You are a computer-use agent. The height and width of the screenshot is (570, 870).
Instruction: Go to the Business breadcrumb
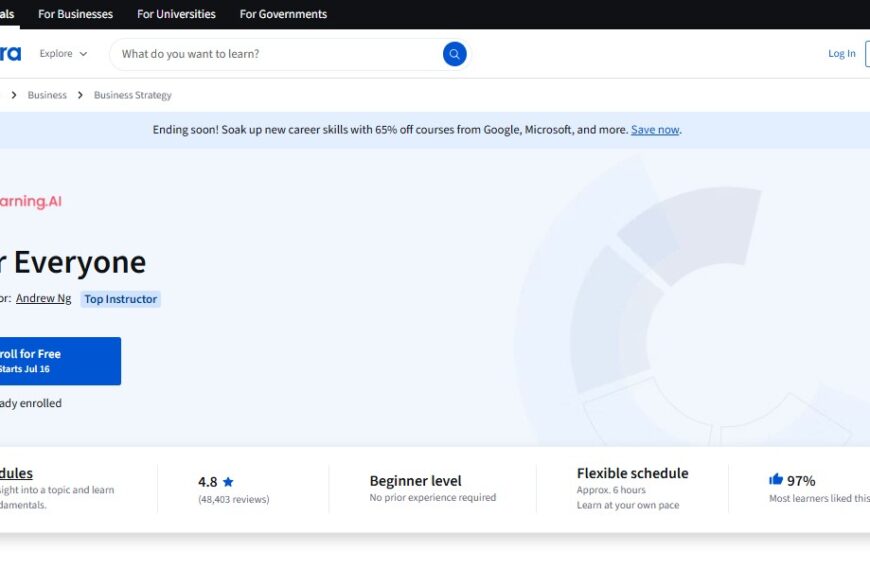pyautogui.click(x=47, y=96)
